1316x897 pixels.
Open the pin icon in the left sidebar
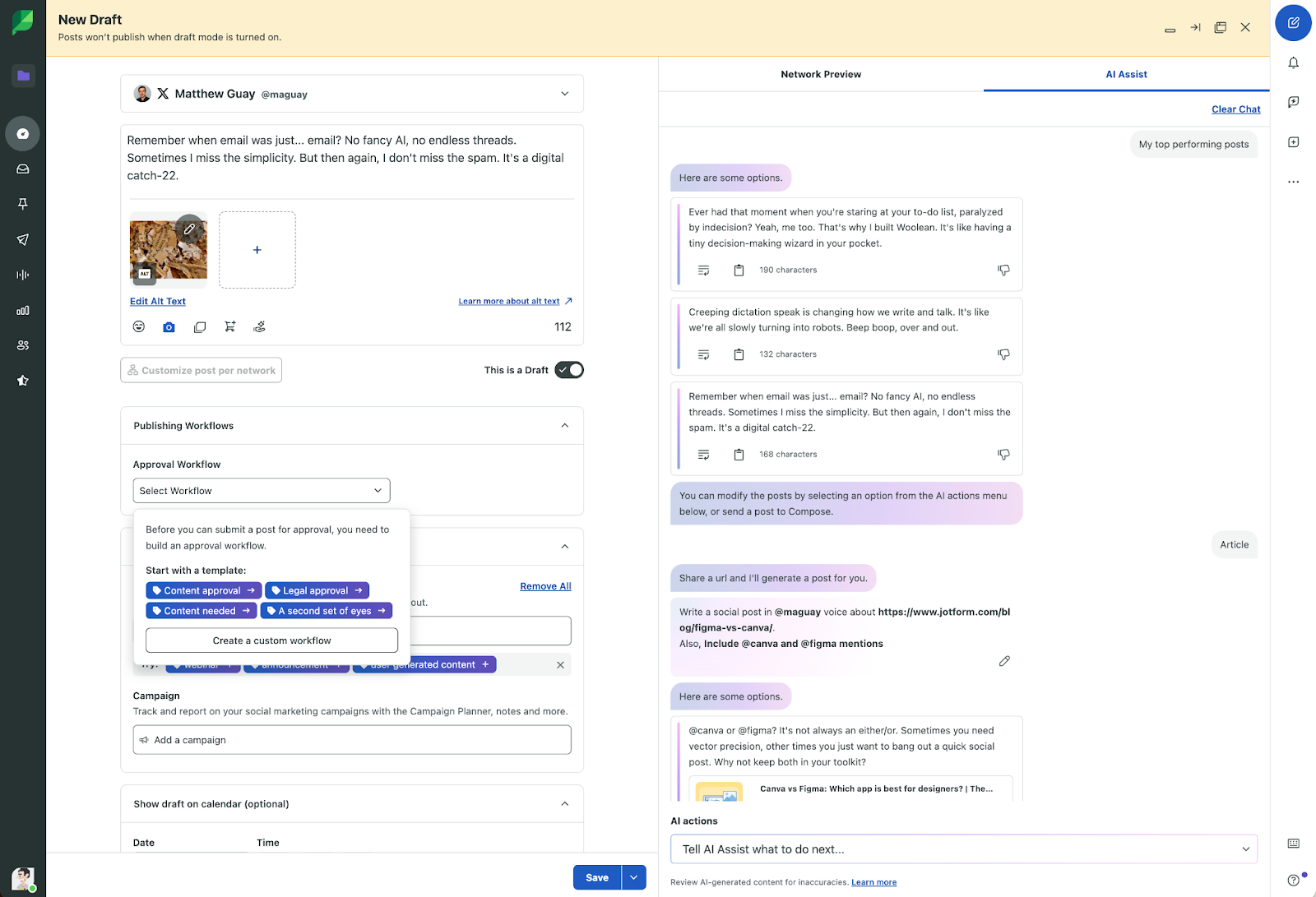click(x=23, y=203)
